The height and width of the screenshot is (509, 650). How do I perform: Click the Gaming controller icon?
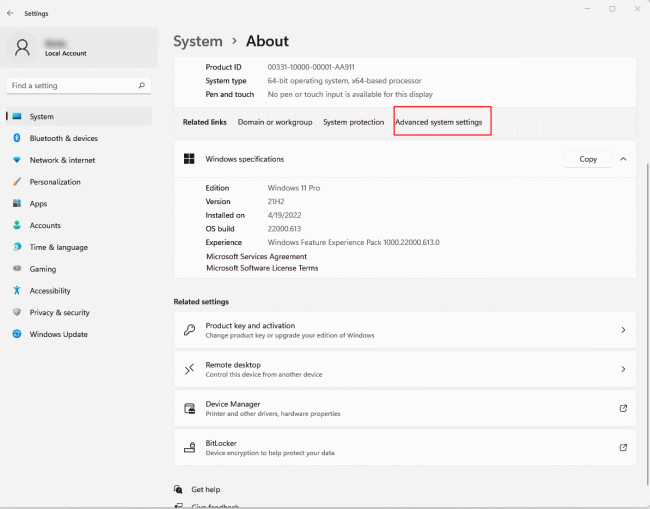tap(17, 269)
